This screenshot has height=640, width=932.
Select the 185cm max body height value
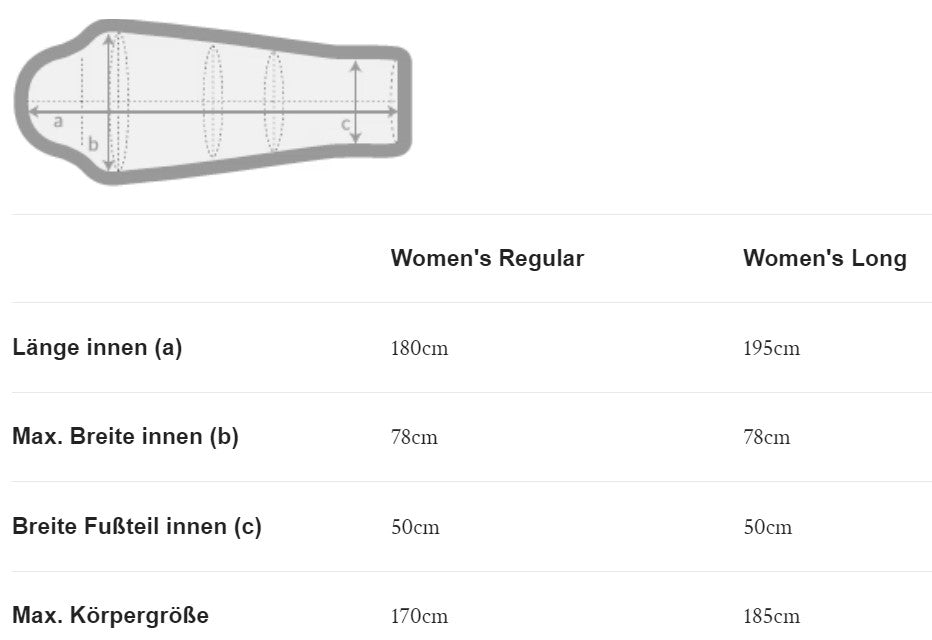coord(771,617)
